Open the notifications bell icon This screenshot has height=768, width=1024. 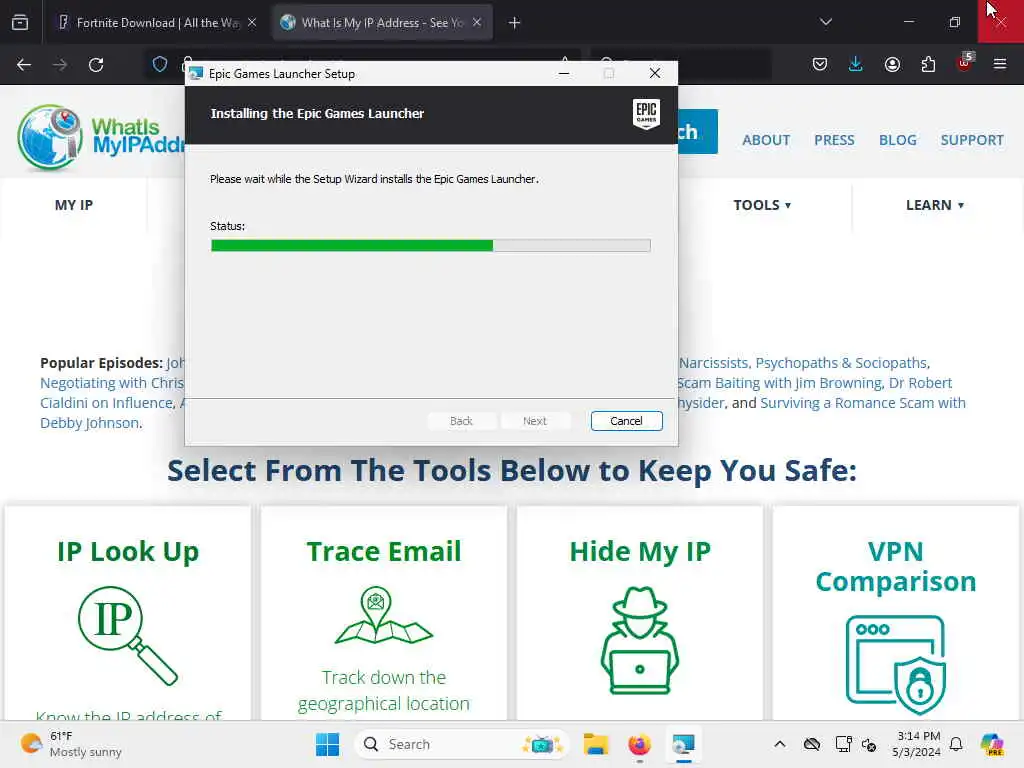[x=956, y=744]
